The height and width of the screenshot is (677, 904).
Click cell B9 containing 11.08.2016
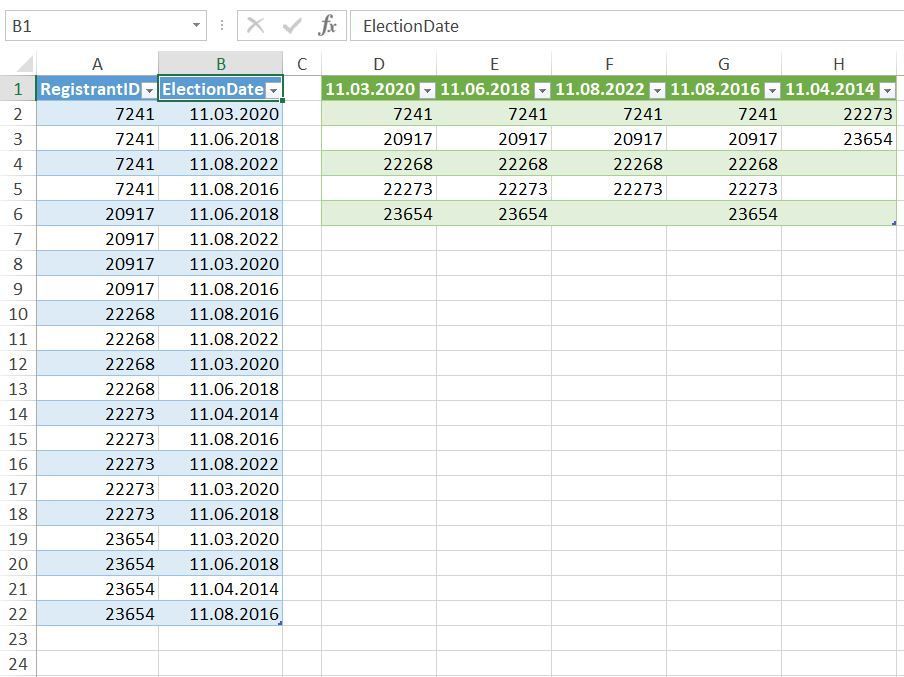pos(221,289)
